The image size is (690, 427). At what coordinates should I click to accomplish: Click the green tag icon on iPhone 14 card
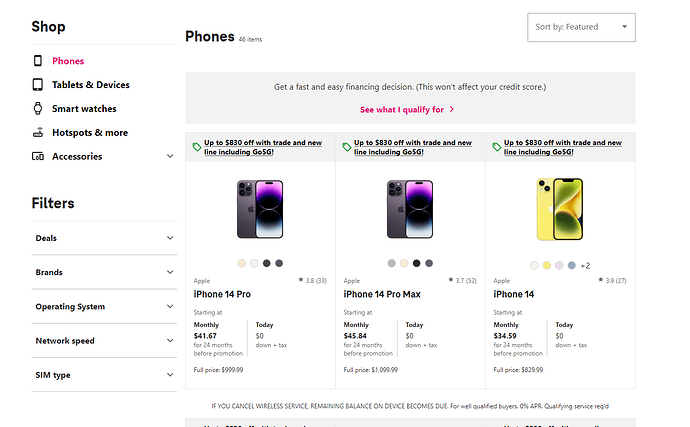pyautogui.click(x=497, y=146)
